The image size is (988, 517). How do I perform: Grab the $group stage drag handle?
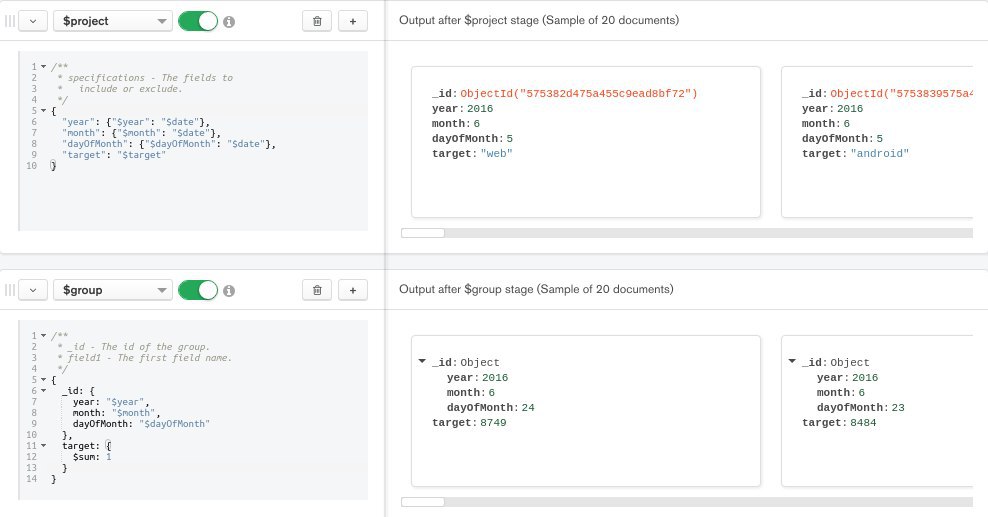coord(9,290)
